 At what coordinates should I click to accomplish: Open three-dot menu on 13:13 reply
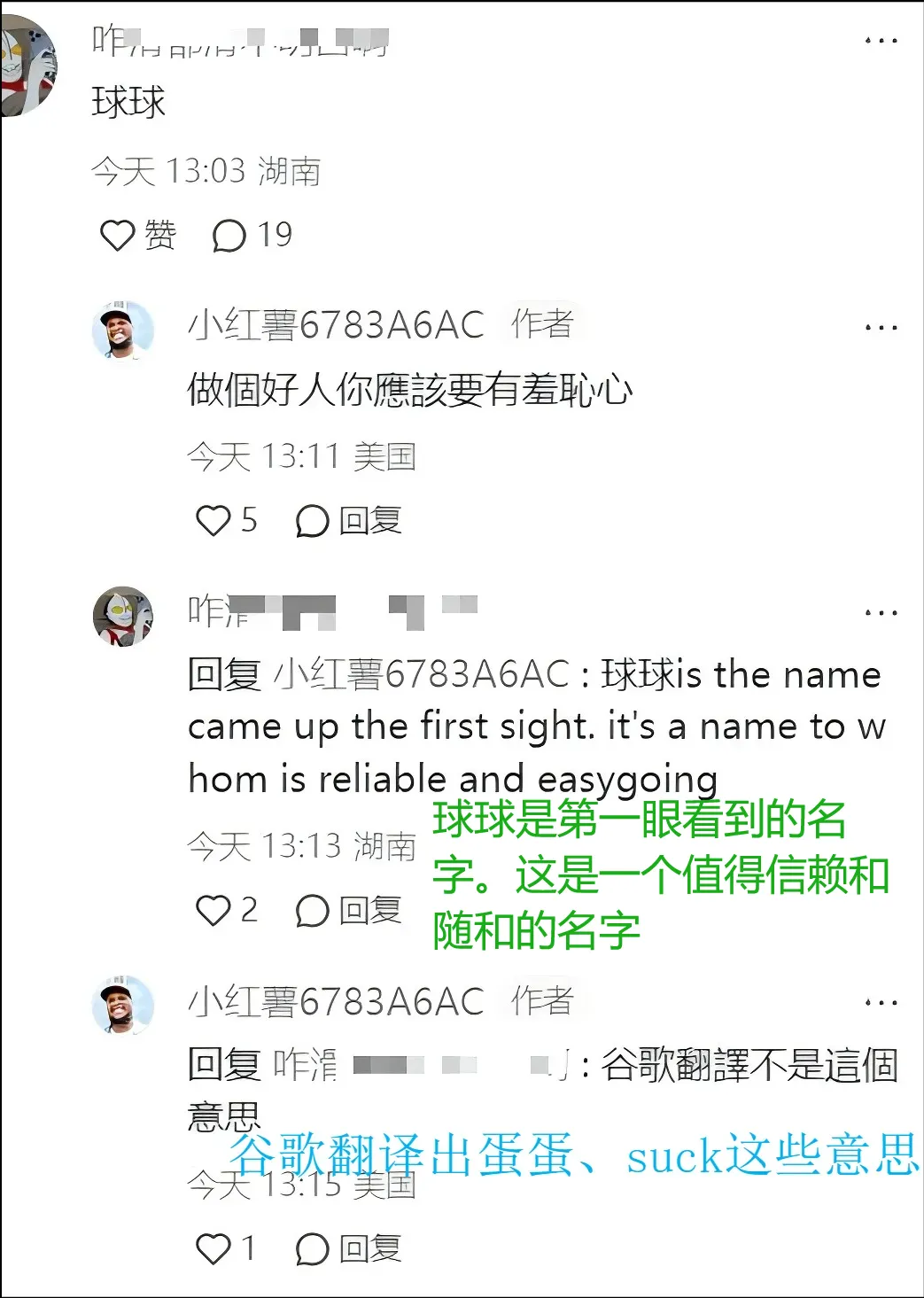(x=881, y=612)
